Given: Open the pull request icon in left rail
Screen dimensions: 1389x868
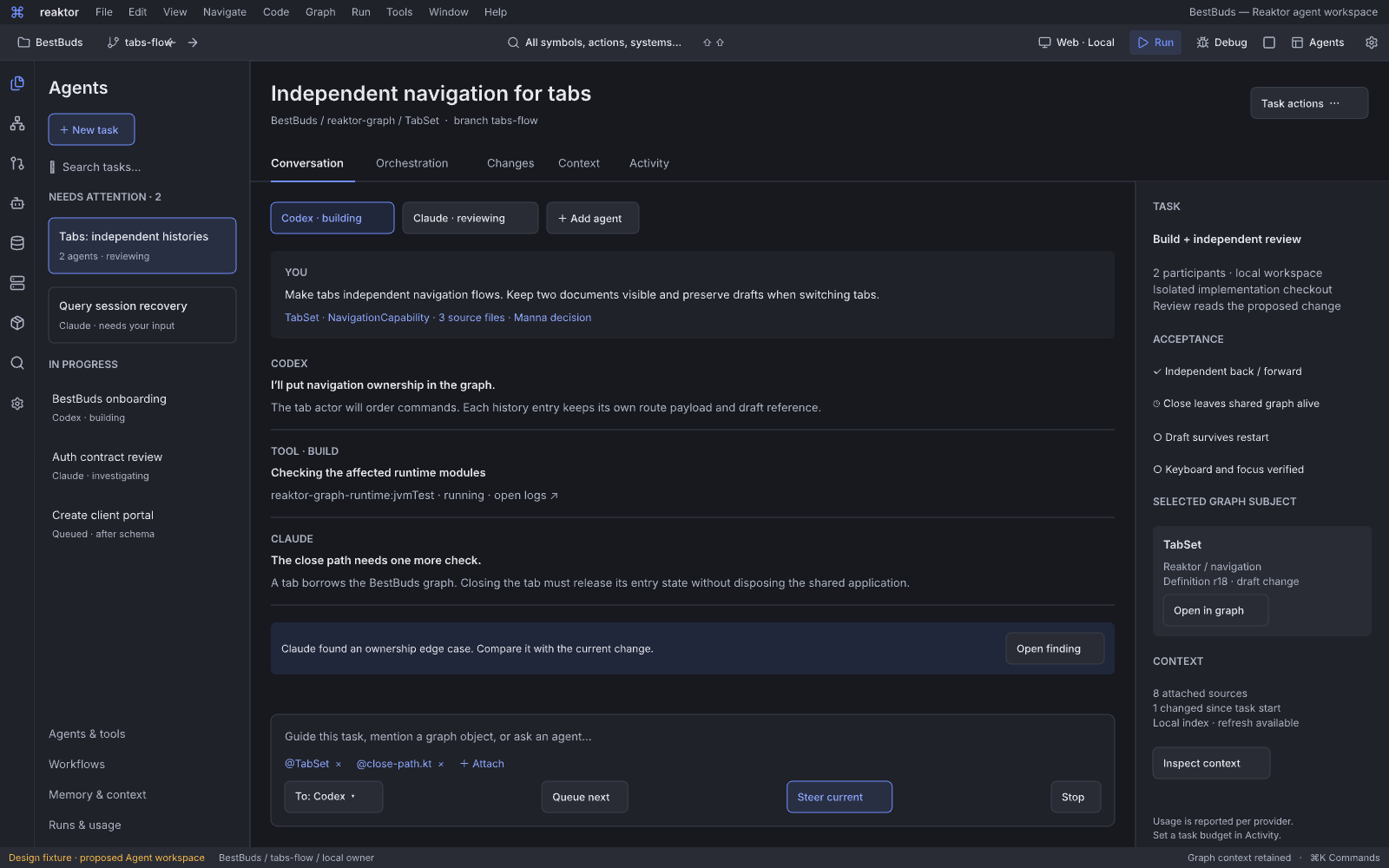Looking at the screenshot, I should point(17,163).
